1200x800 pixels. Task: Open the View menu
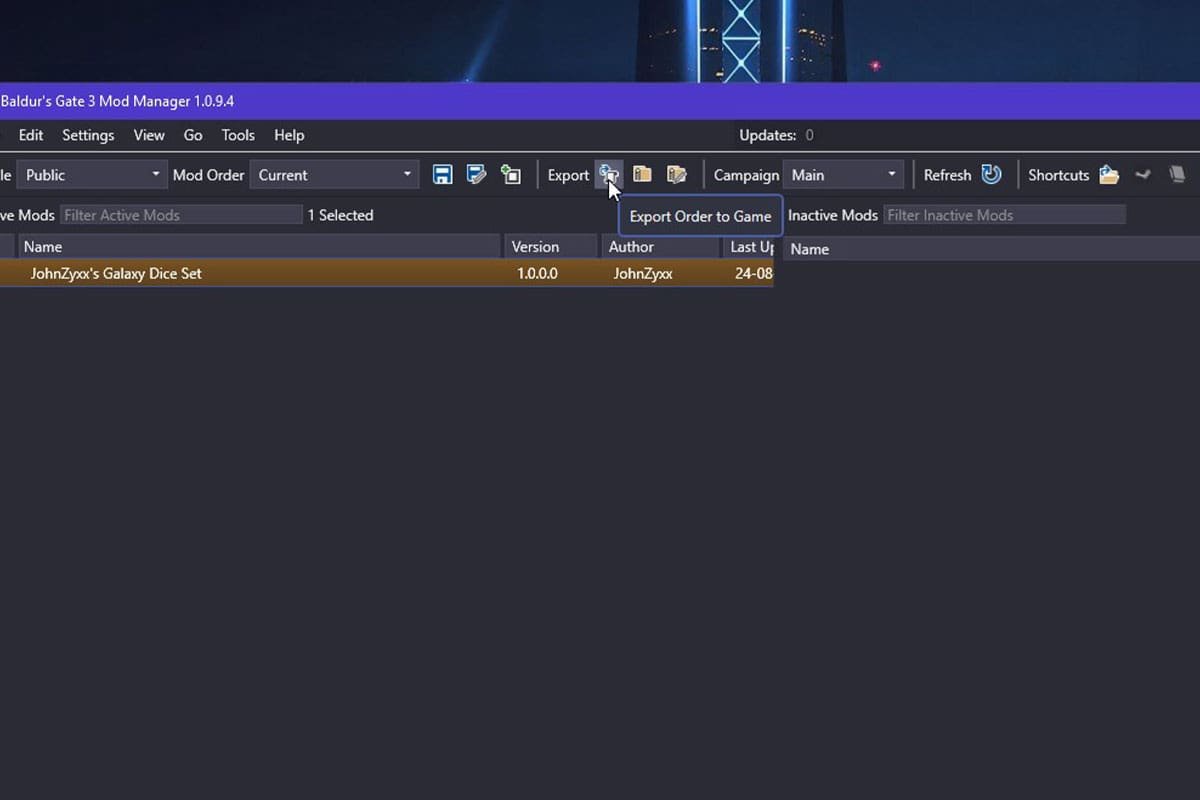click(149, 135)
